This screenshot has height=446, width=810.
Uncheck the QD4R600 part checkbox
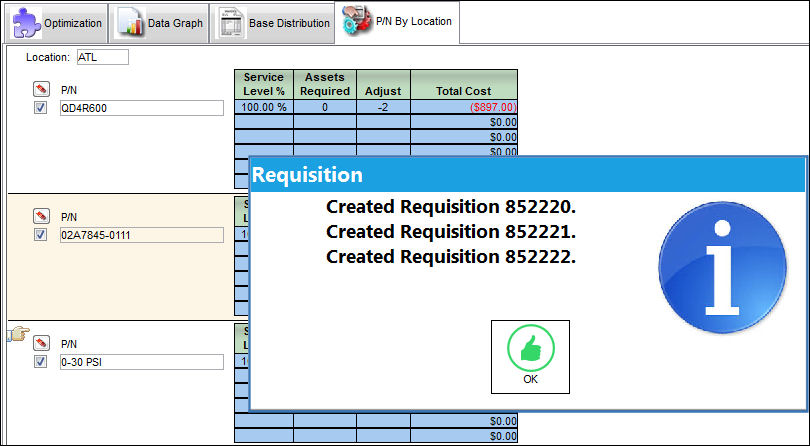[x=40, y=107]
